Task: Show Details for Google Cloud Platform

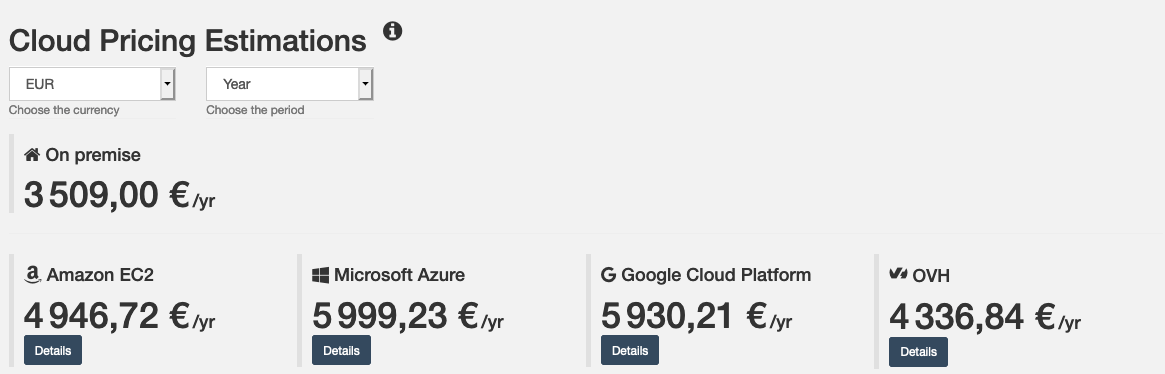Action: point(629,350)
